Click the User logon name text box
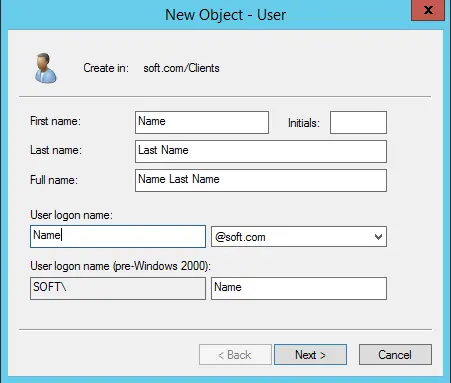This screenshot has width=451, height=383. point(118,236)
